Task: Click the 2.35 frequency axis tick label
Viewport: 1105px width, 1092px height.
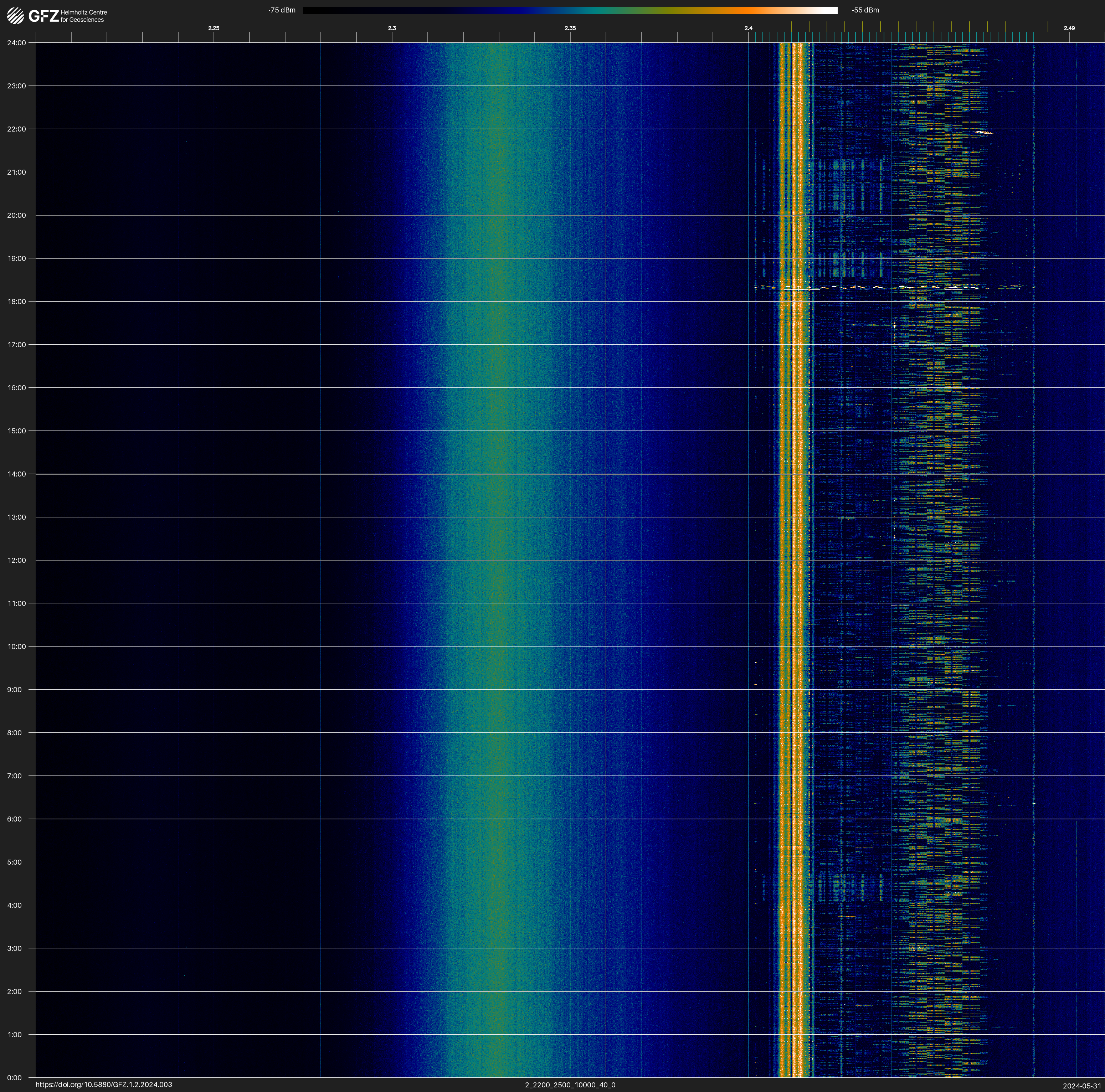Action: (570, 28)
